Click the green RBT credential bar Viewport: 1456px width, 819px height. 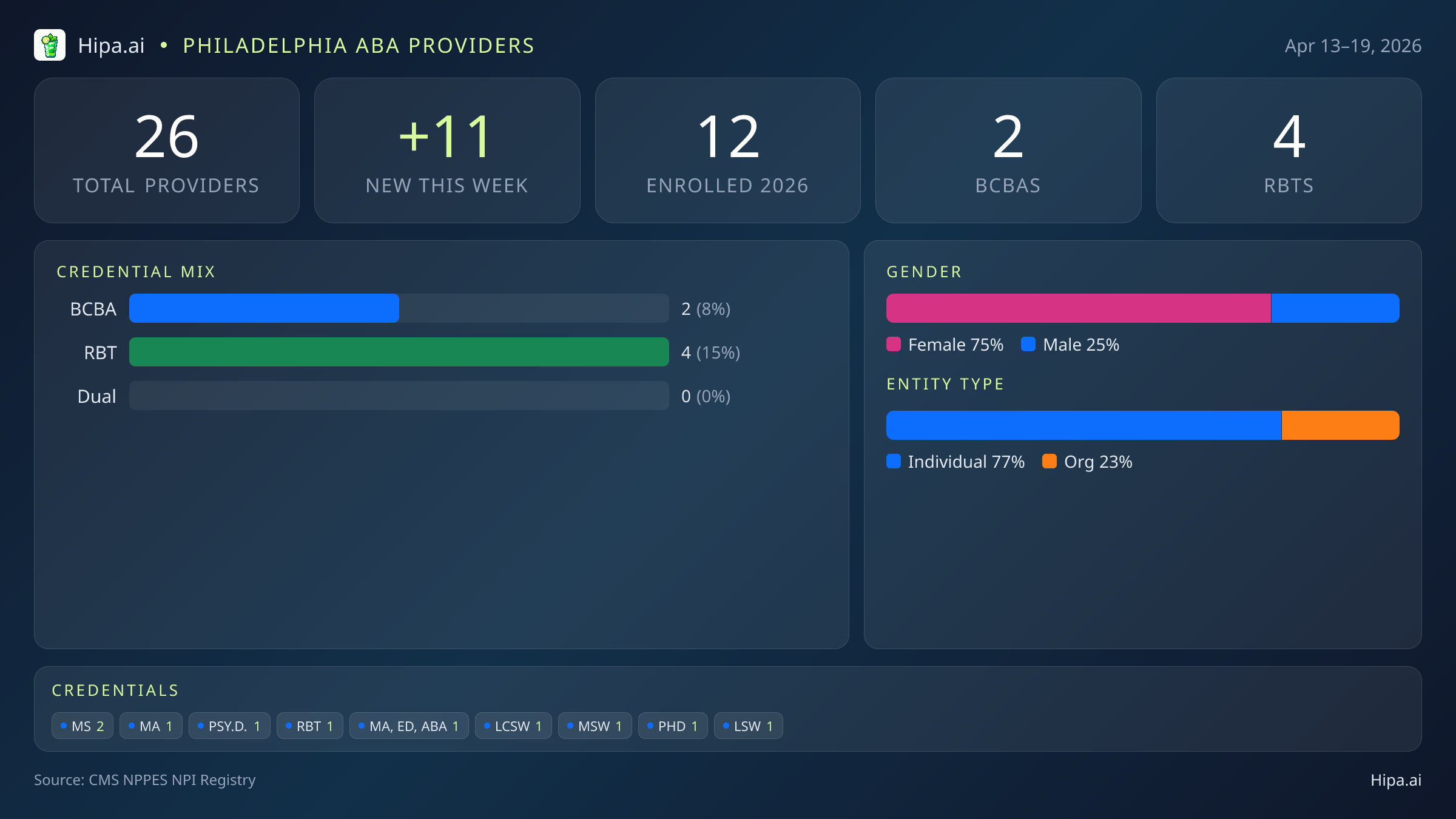click(399, 352)
